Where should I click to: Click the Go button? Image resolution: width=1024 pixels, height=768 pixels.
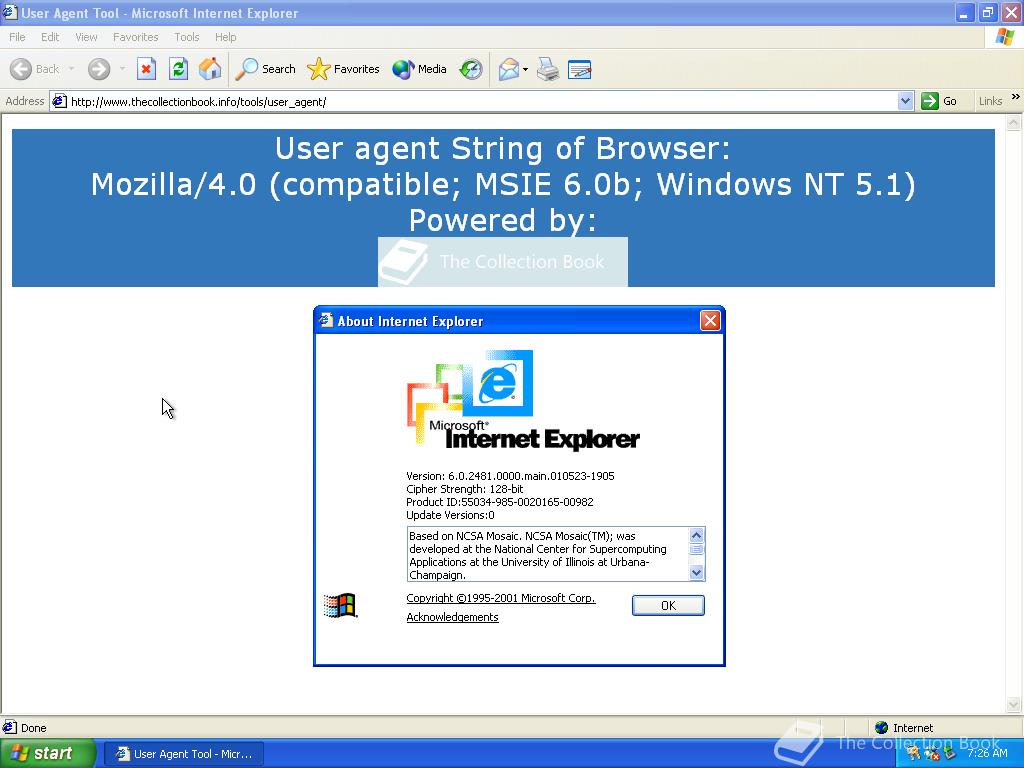pos(939,101)
